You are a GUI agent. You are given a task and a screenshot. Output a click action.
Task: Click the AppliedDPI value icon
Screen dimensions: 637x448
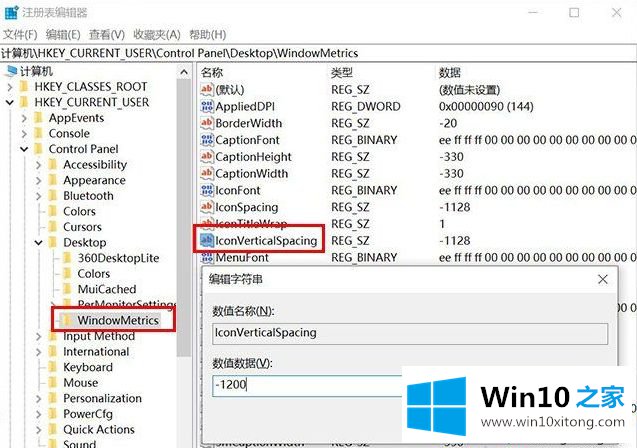pyautogui.click(x=207, y=106)
